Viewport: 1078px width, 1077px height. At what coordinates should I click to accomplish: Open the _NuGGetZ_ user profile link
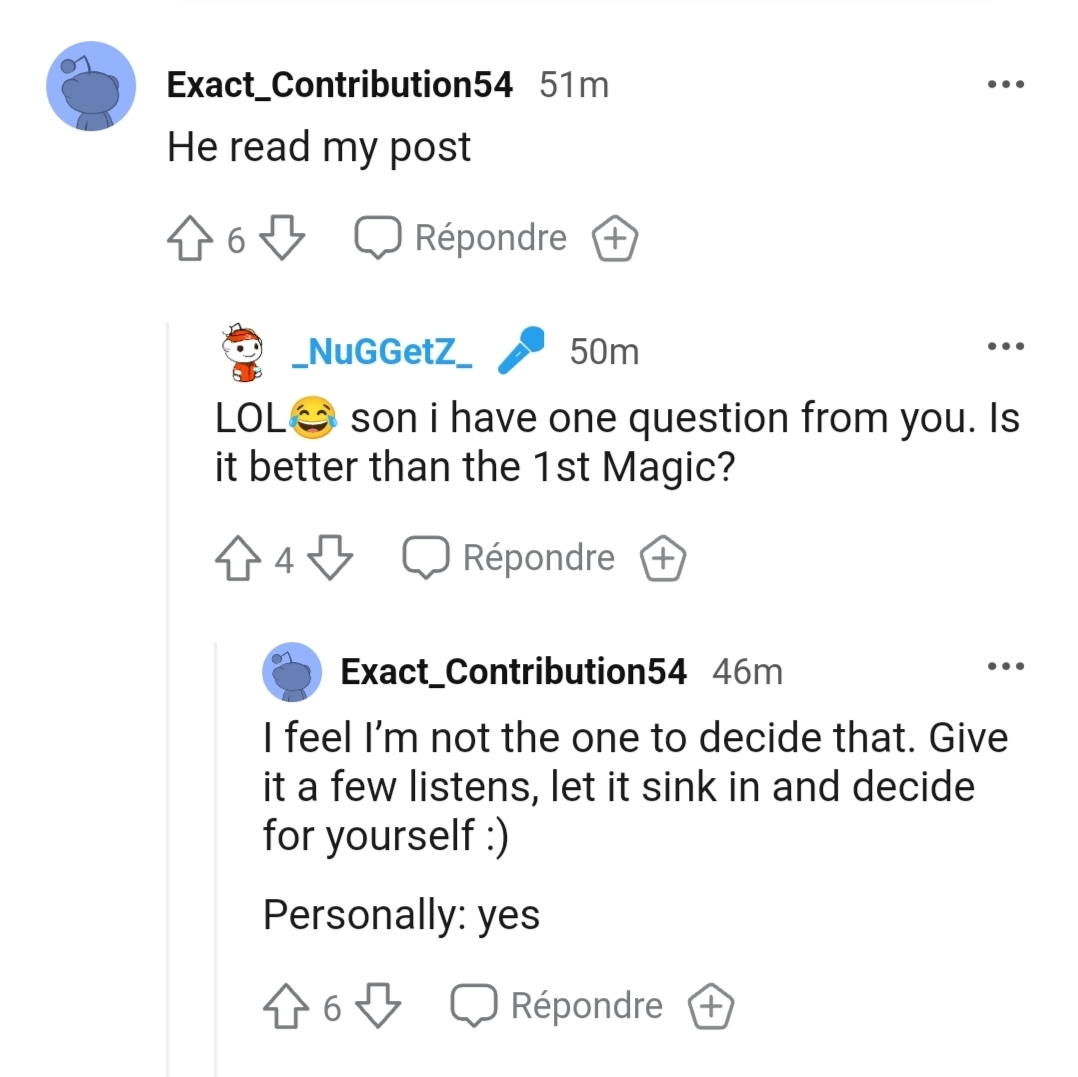[x=381, y=352]
